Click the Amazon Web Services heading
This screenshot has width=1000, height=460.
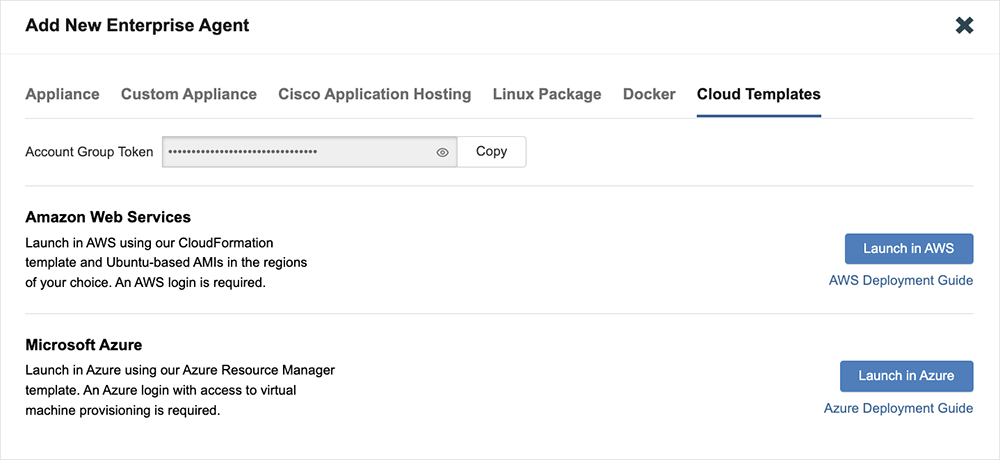click(x=108, y=217)
